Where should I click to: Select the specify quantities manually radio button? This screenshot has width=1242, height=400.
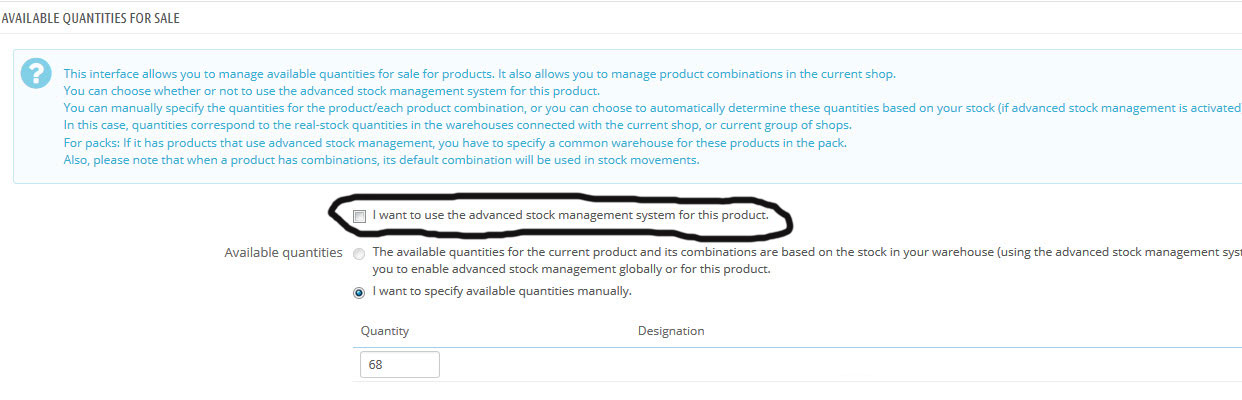coord(359,293)
